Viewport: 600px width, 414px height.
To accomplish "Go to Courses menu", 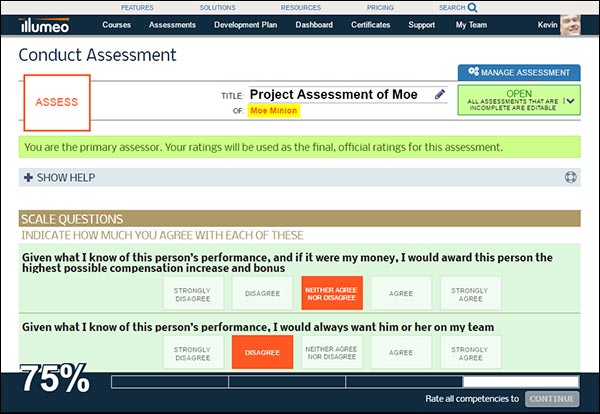I will click(116, 25).
